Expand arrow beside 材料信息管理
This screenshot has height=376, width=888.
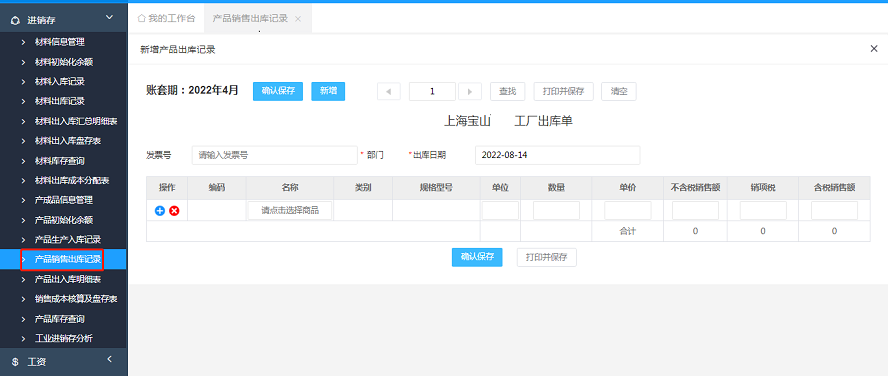pyautogui.click(x=23, y=42)
